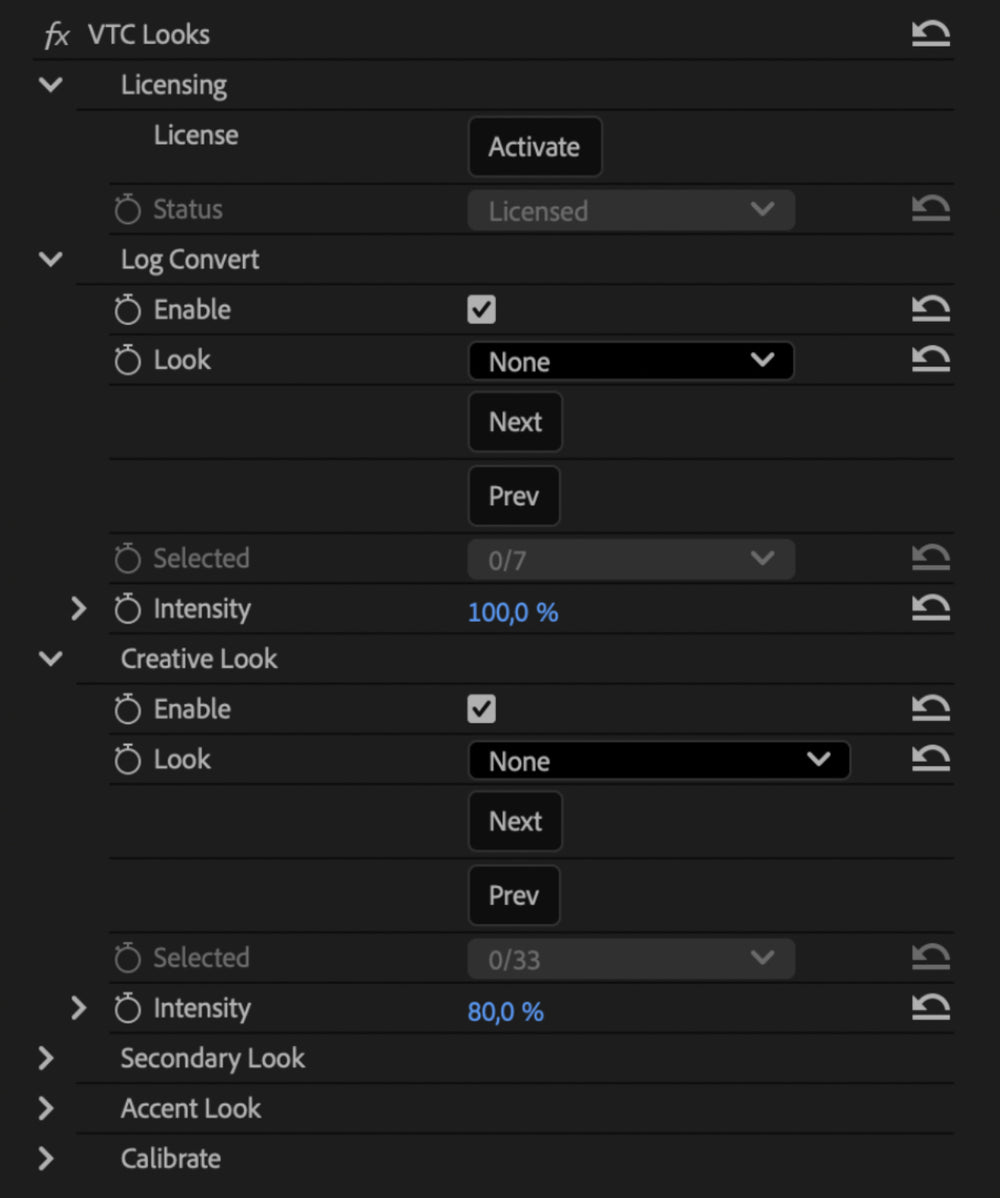Click the Accent Look label
This screenshot has width=1000, height=1198.
191,1108
